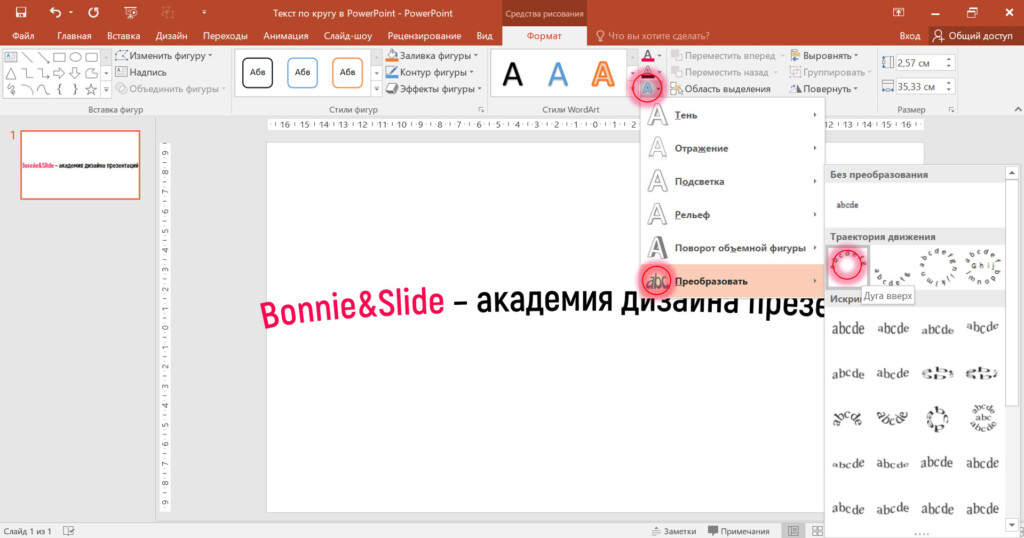Click the Общий доступ share button

pos(971,36)
